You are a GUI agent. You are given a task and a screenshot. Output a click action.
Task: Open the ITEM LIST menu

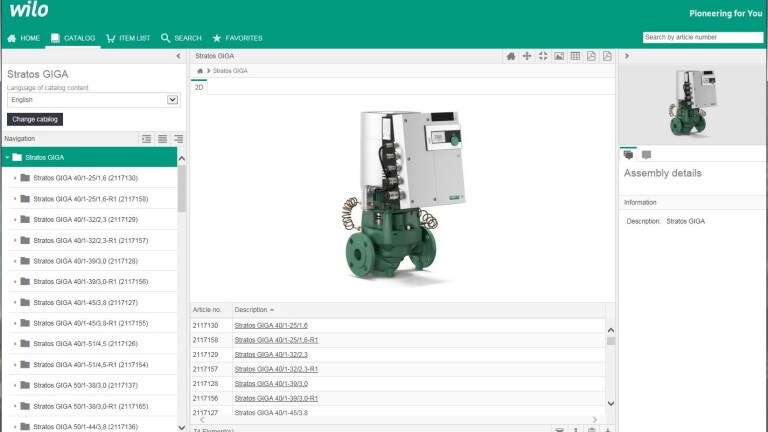pos(128,38)
